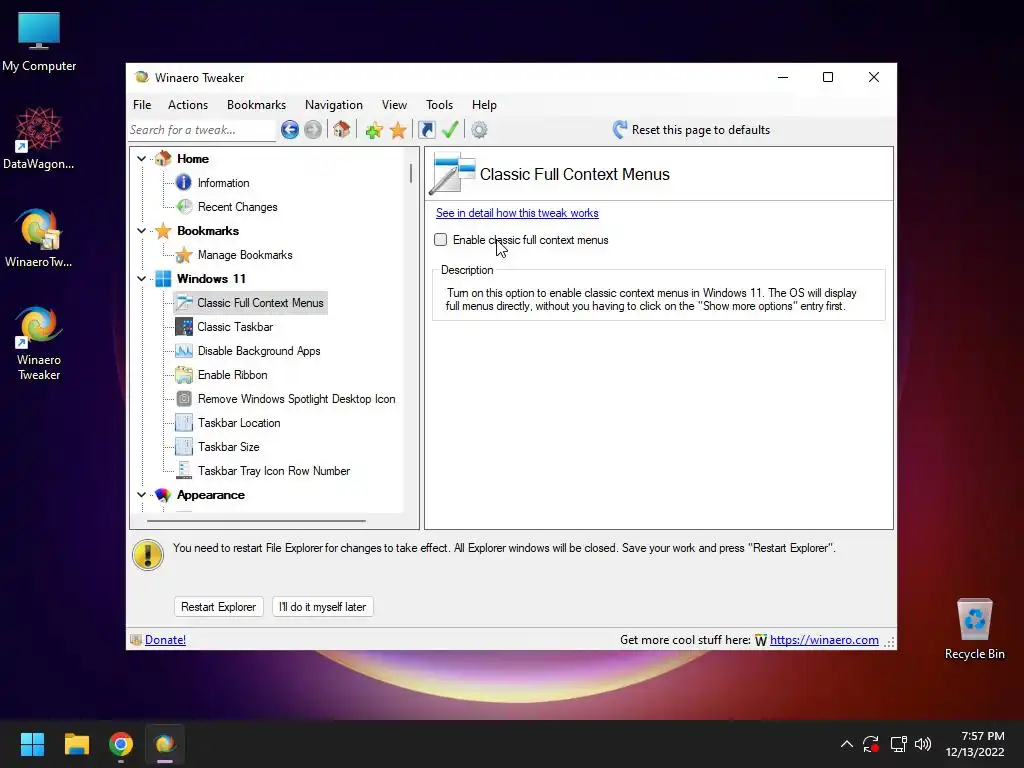Select the Appearance category heading
This screenshot has height=768, width=1024.
(210, 495)
